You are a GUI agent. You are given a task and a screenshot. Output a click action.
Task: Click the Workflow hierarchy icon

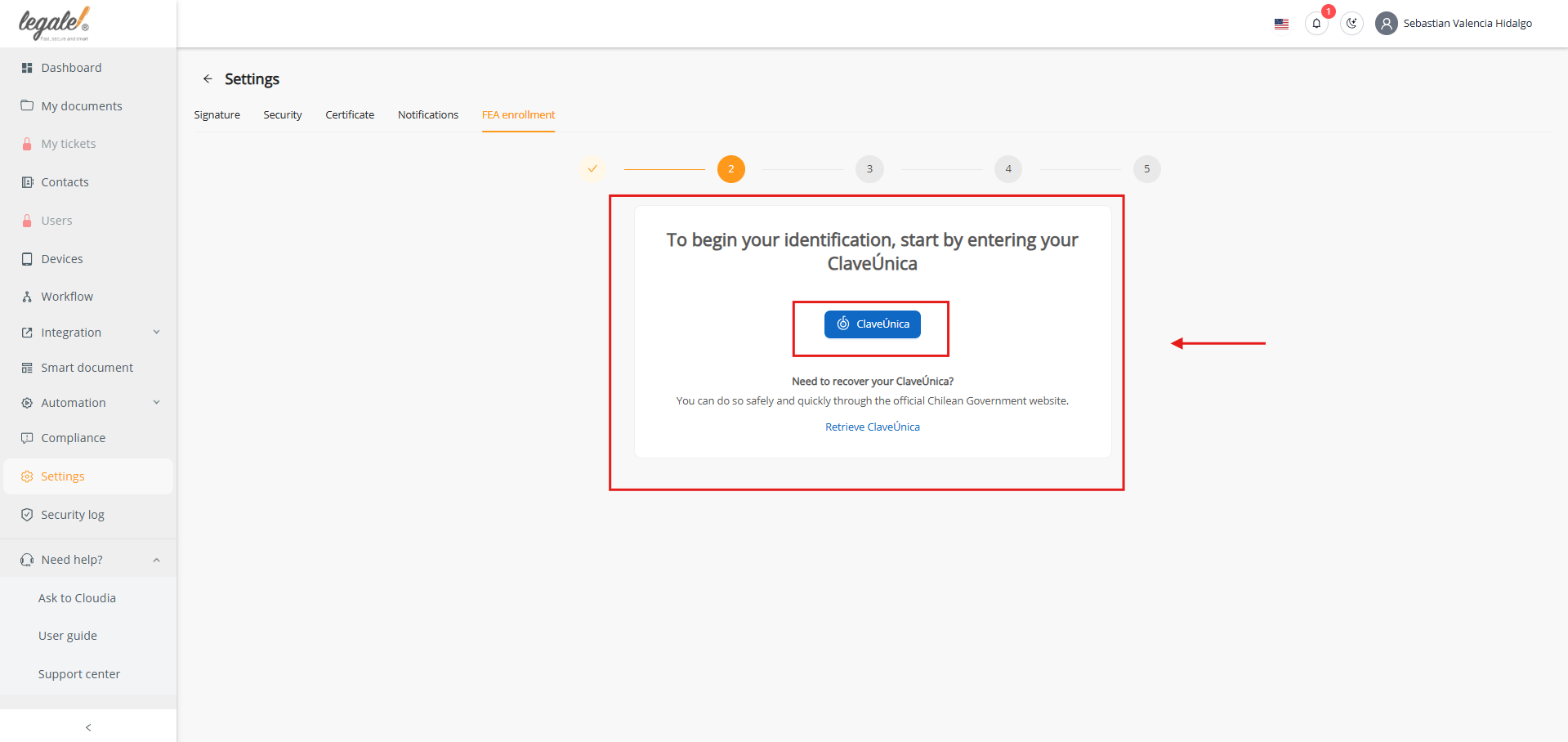pyautogui.click(x=27, y=297)
